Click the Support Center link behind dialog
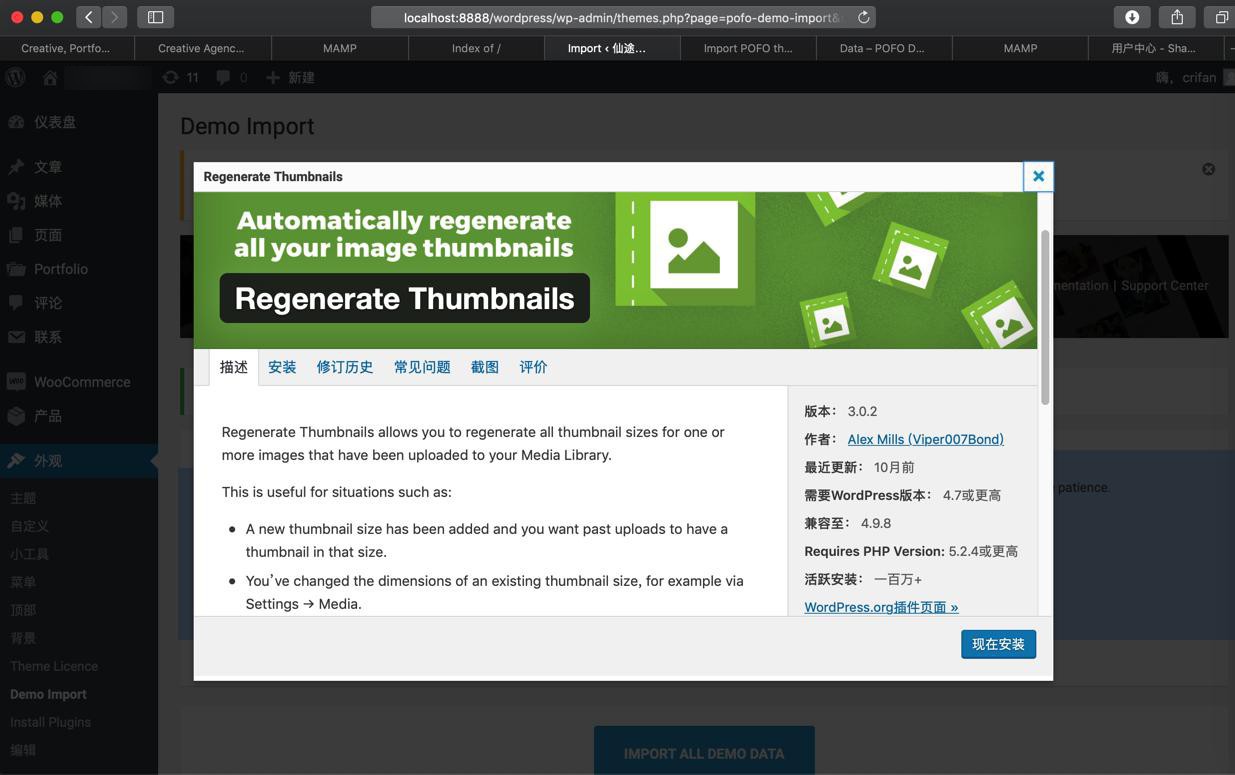1235x775 pixels. [1165, 285]
